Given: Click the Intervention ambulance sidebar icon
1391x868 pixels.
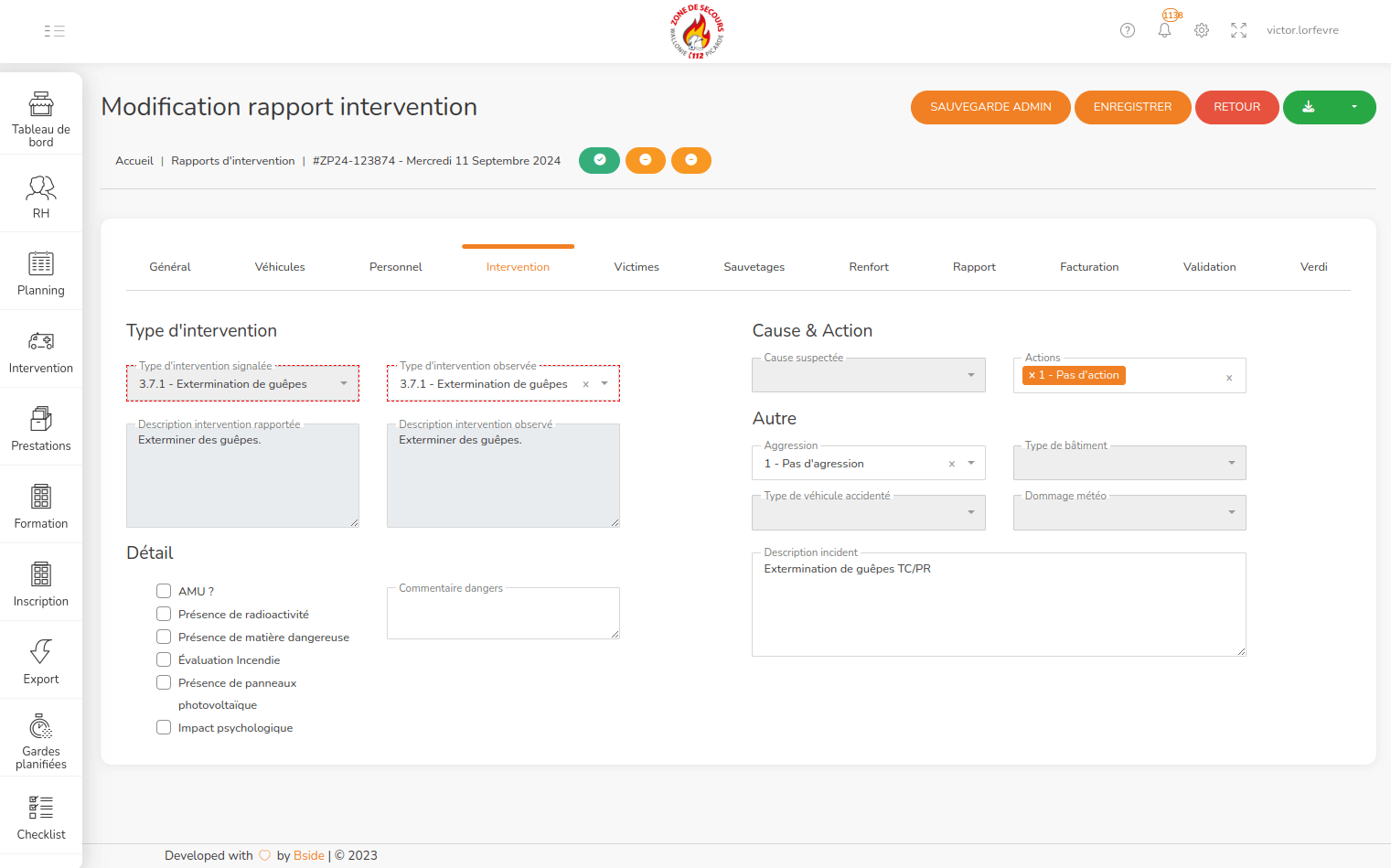Looking at the screenshot, I should (x=41, y=341).
